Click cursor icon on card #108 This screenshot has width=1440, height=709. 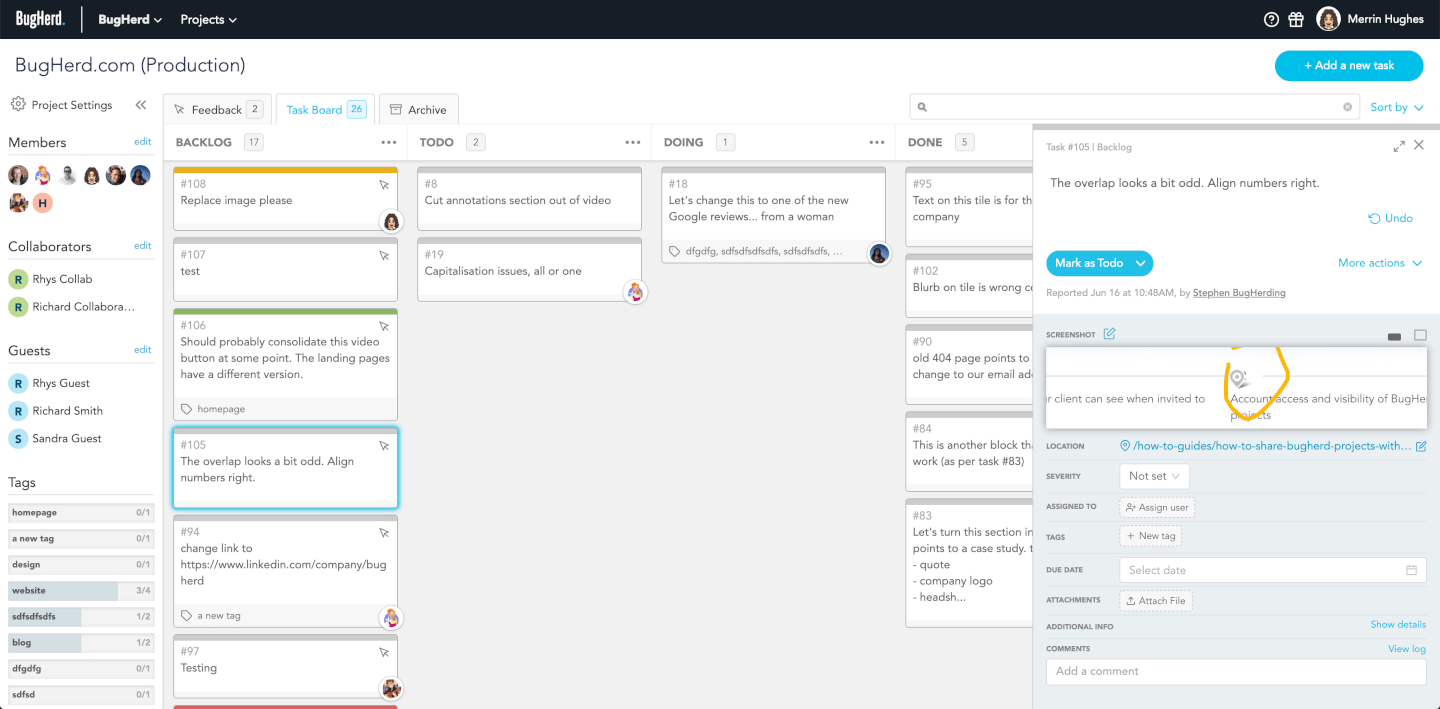384,185
